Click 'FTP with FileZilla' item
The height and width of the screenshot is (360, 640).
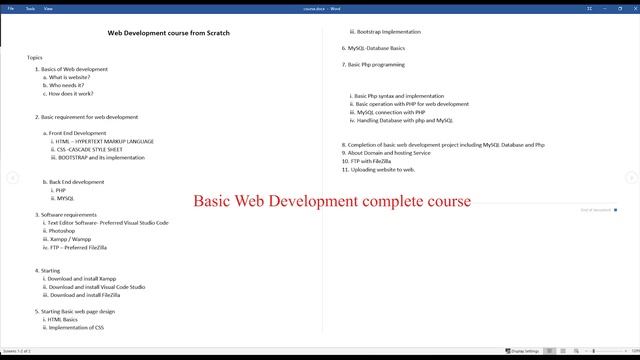[371, 161]
